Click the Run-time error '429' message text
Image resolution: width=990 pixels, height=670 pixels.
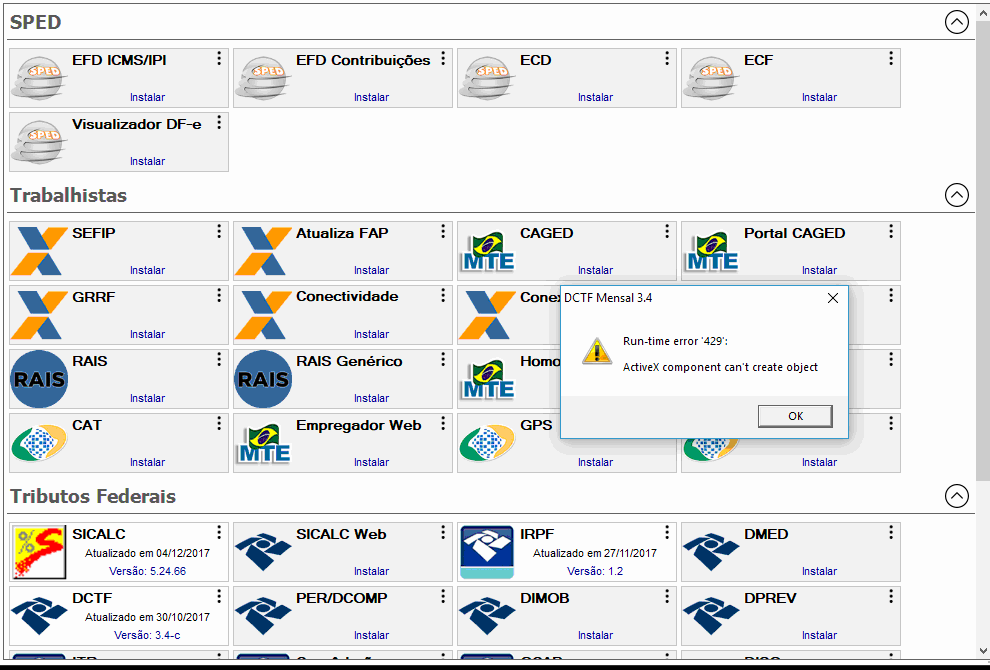[x=675, y=342]
